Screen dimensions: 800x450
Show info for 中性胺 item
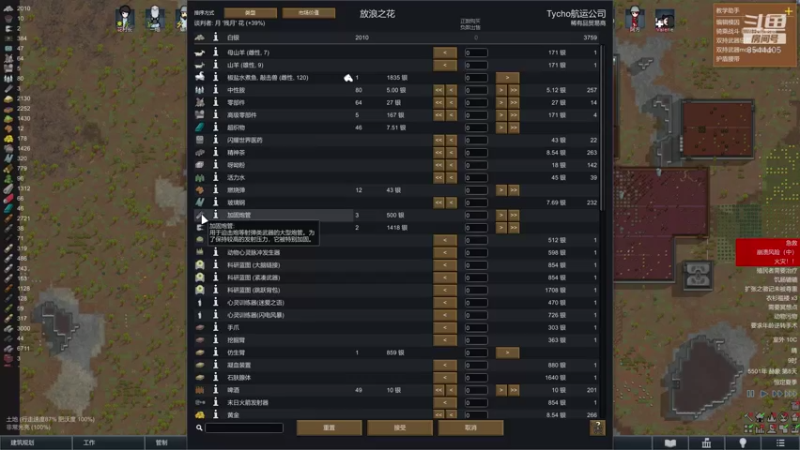point(215,90)
